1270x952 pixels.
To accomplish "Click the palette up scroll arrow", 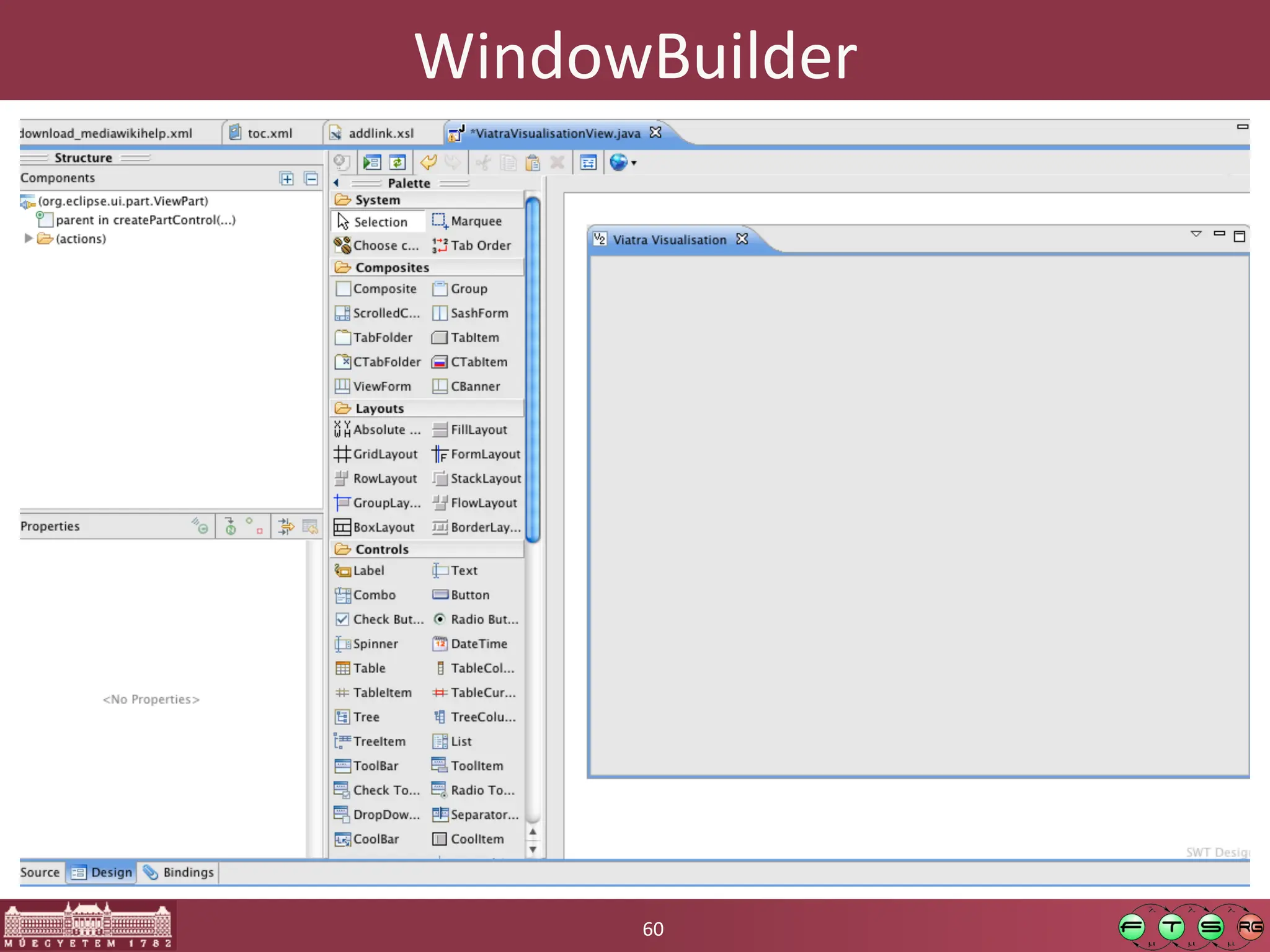I will click(533, 832).
